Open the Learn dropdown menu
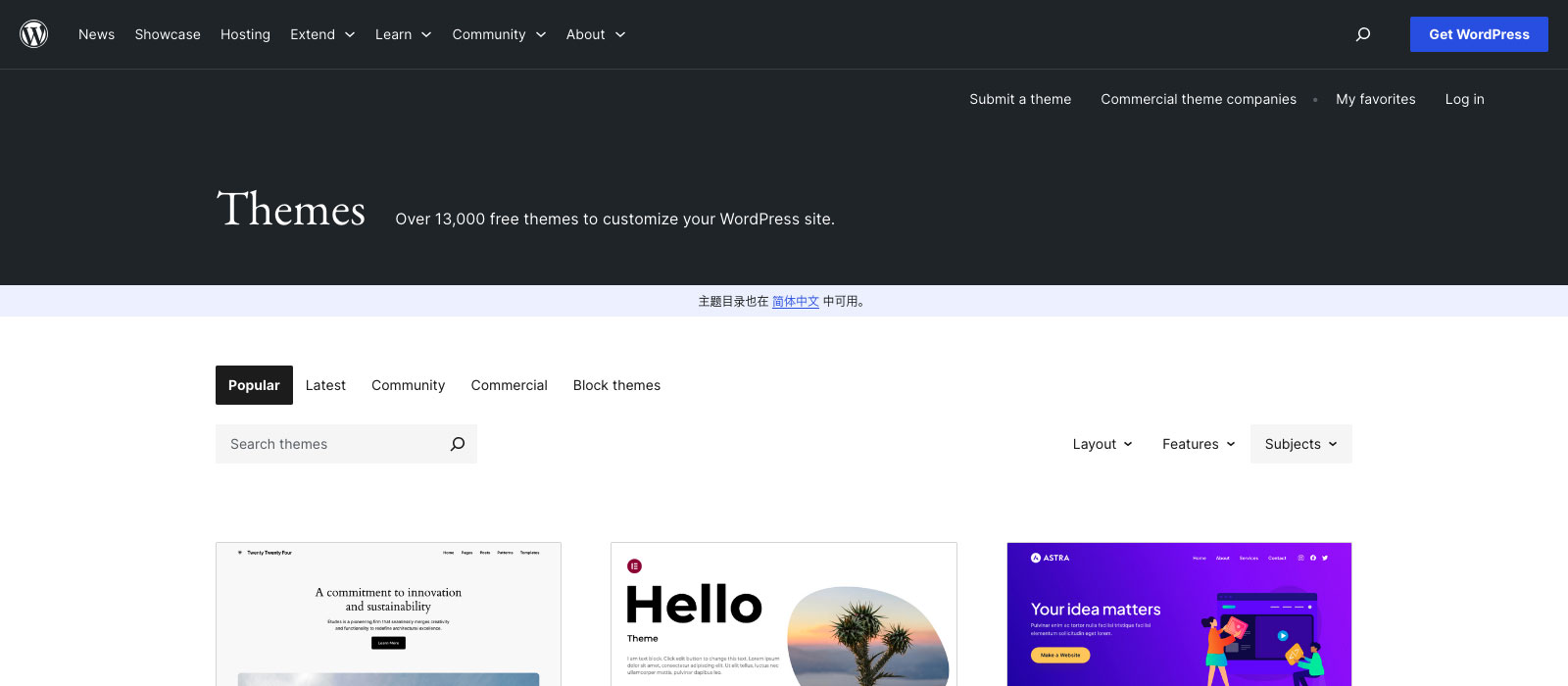The width and height of the screenshot is (1568, 686). pos(403,34)
